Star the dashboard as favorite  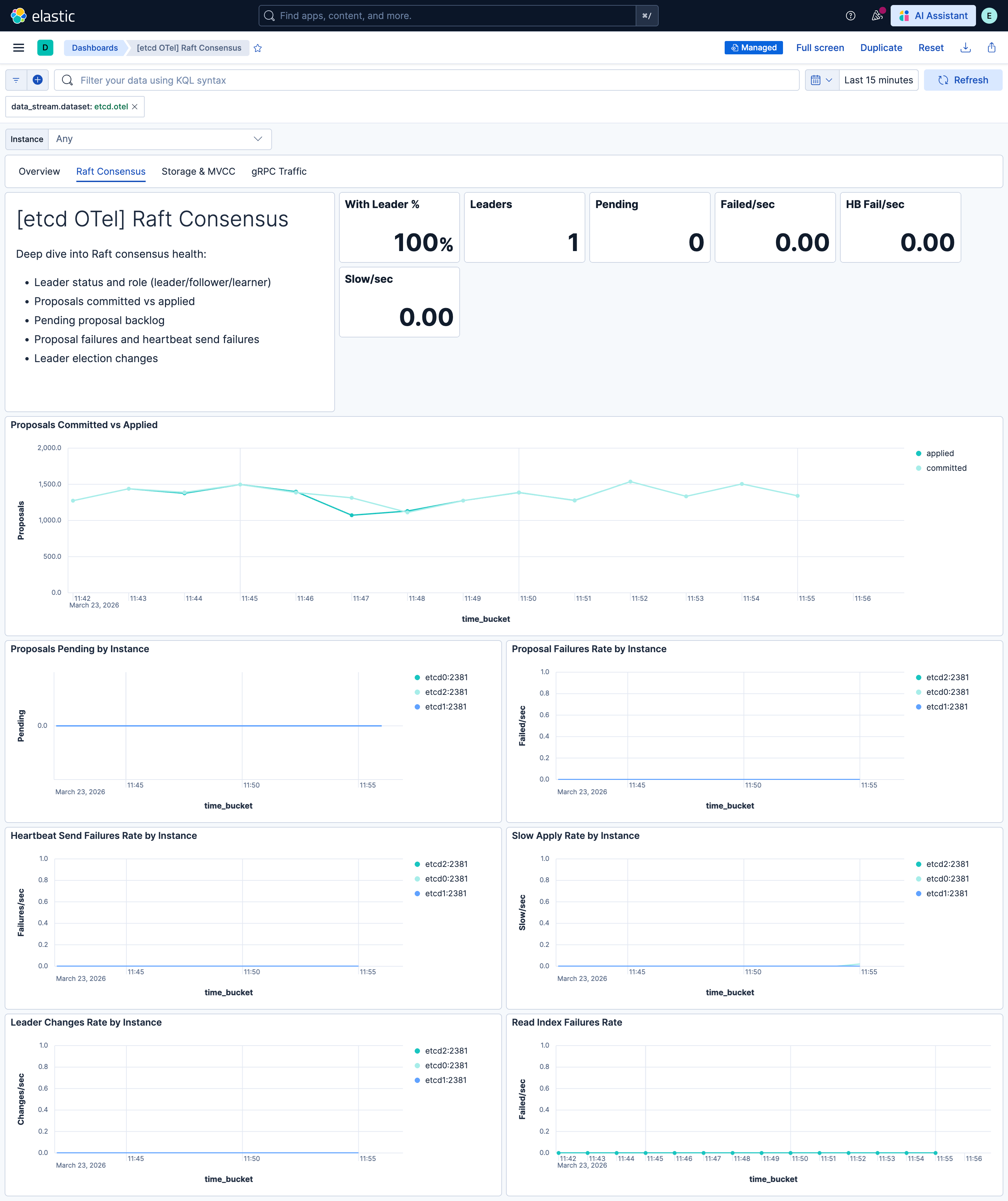[x=258, y=48]
